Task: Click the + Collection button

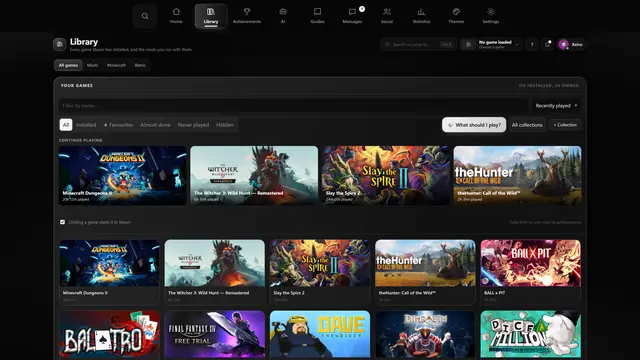Action: pos(565,125)
